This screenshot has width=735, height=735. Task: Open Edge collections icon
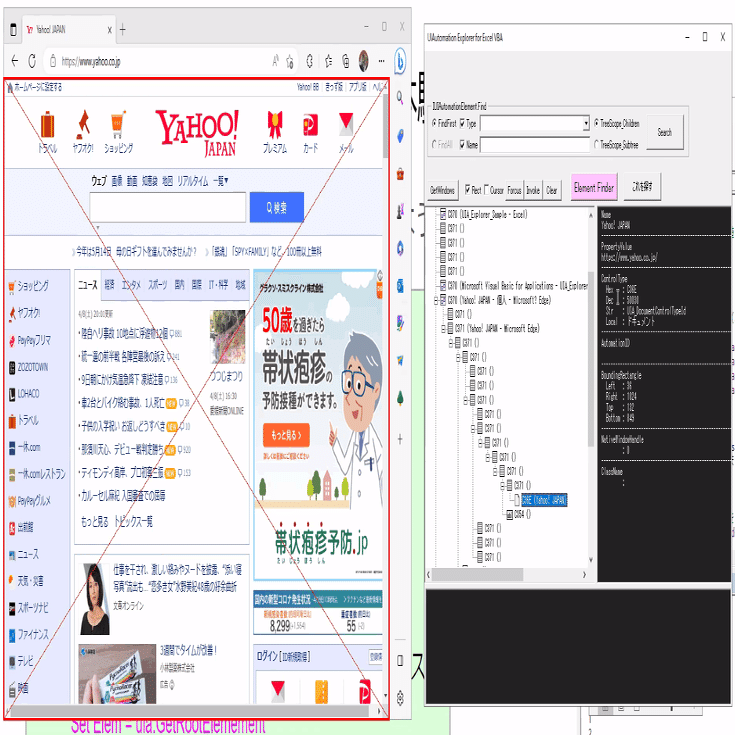(x=346, y=61)
